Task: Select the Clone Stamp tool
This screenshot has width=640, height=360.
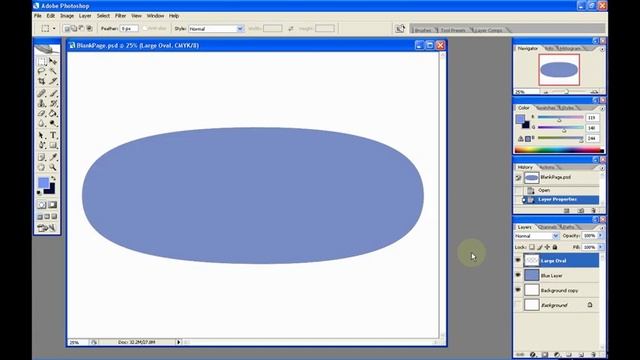Action: pyautogui.click(x=42, y=103)
